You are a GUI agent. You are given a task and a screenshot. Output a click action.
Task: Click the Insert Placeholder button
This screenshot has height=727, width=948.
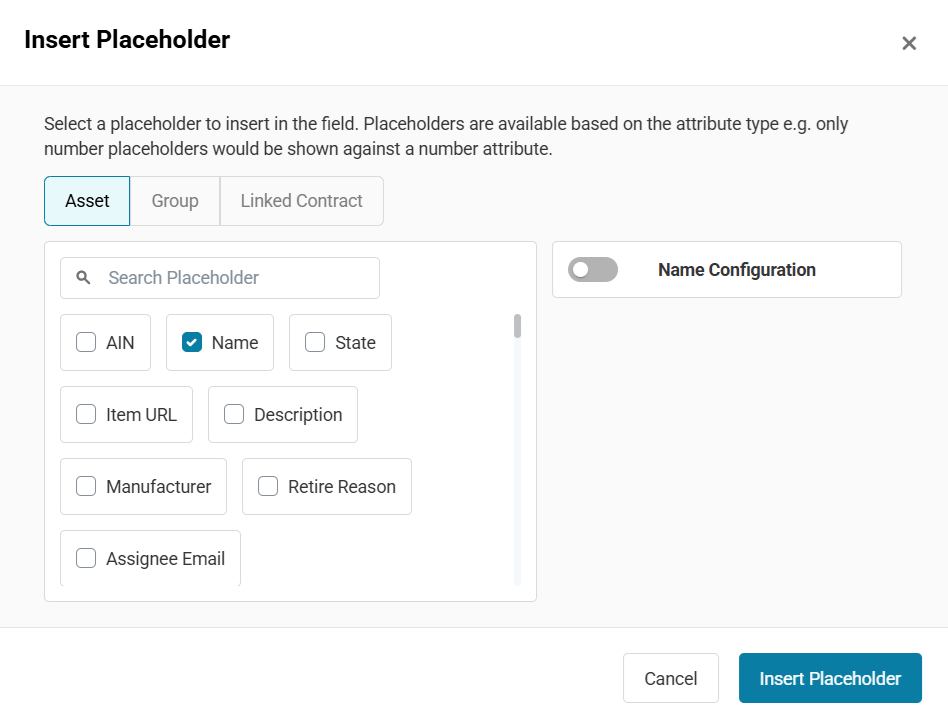pyautogui.click(x=830, y=679)
